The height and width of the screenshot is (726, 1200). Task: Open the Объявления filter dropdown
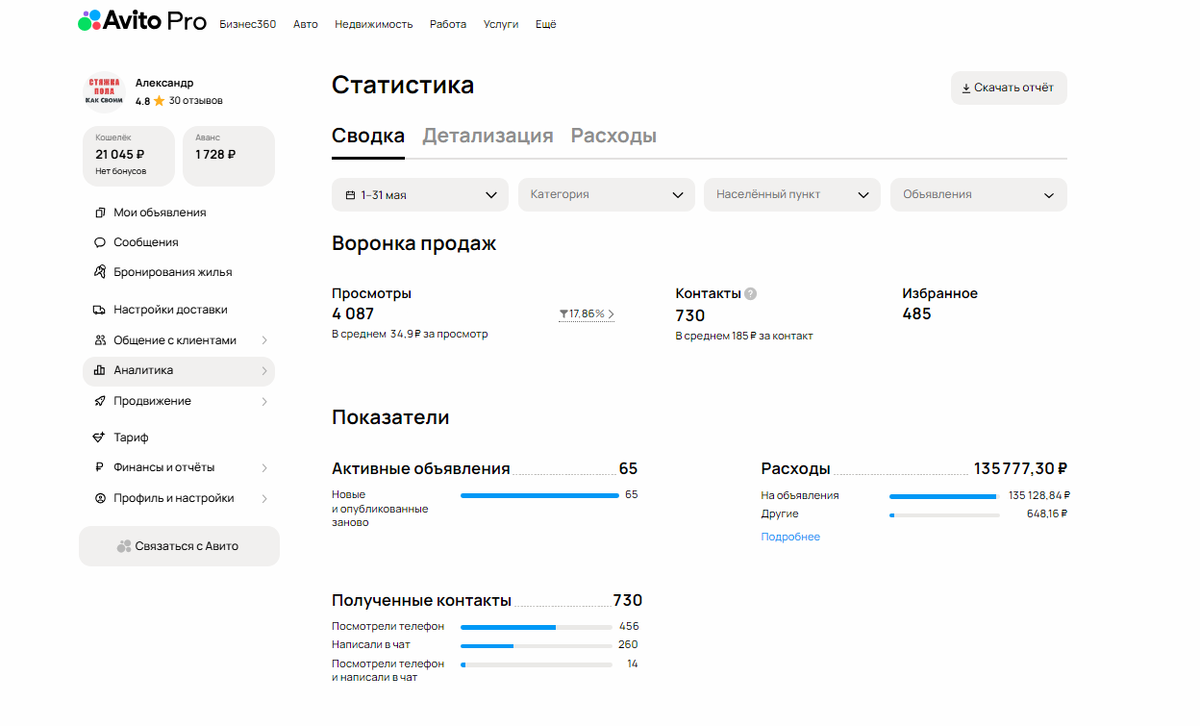(979, 195)
